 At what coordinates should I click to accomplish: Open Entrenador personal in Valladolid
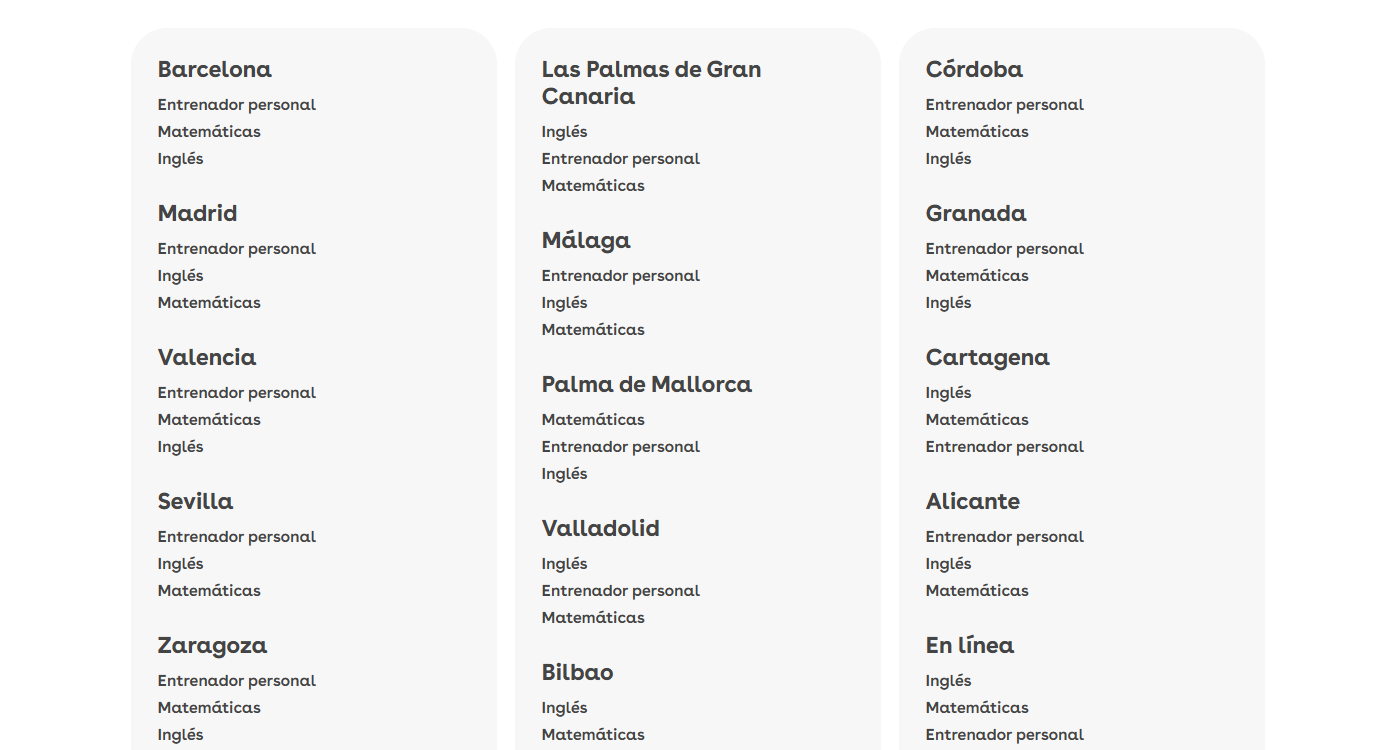coord(620,590)
